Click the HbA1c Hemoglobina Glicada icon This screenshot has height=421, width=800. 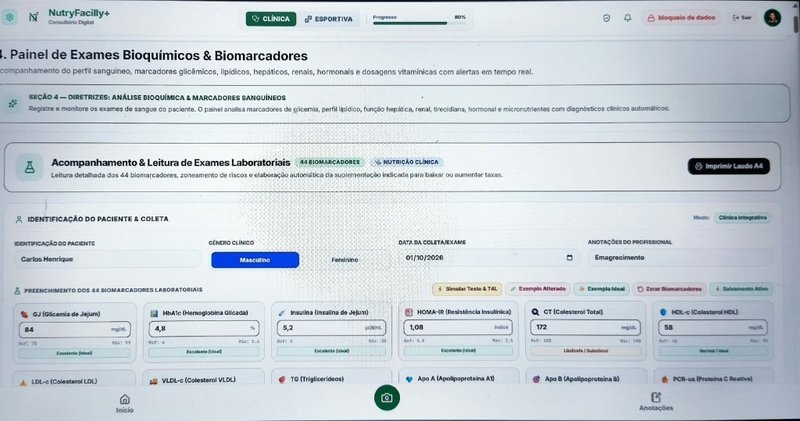pyautogui.click(x=154, y=313)
